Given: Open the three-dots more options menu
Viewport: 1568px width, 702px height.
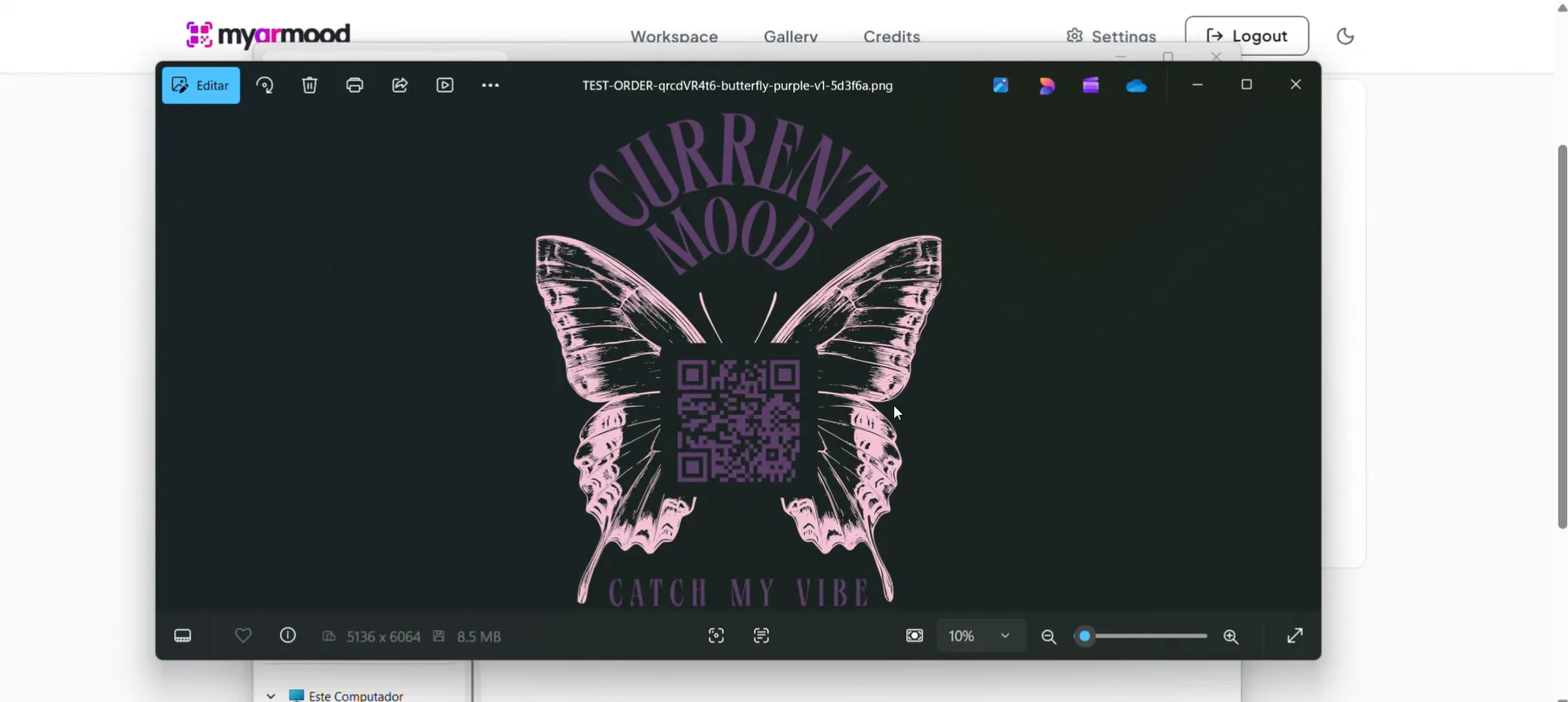Looking at the screenshot, I should pos(490,85).
